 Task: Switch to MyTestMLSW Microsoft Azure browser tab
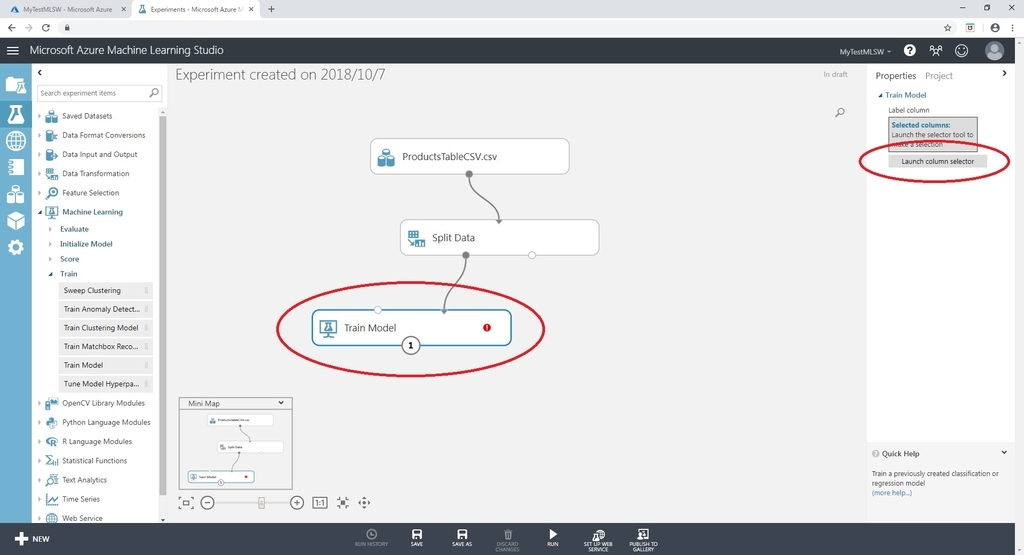point(67,9)
